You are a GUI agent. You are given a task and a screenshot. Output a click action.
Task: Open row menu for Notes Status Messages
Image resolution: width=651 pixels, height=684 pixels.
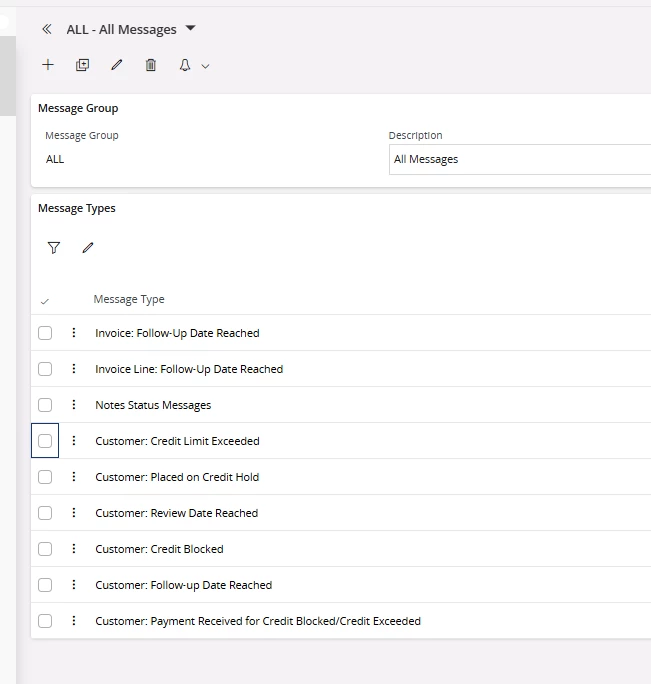click(x=74, y=405)
